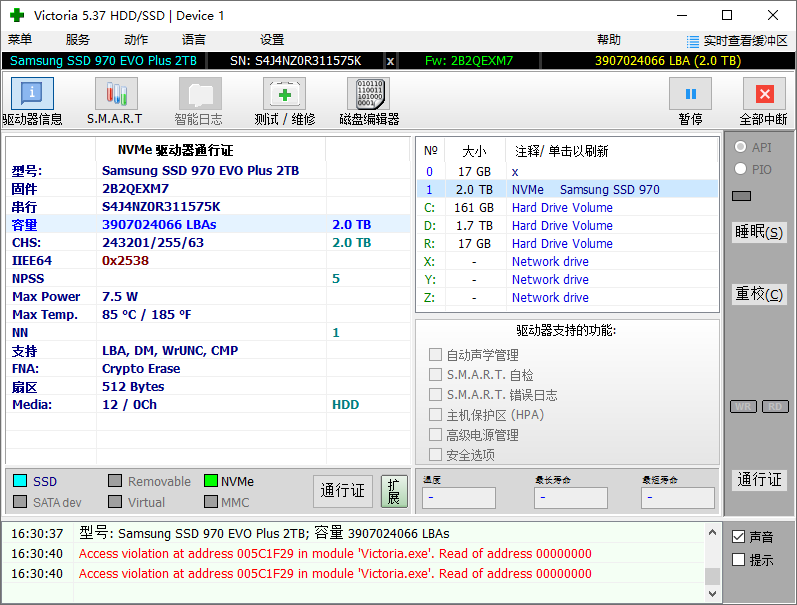Image resolution: width=797 pixels, height=605 pixels.
Task: Open the 动作 menu
Action: click(x=136, y=40)
